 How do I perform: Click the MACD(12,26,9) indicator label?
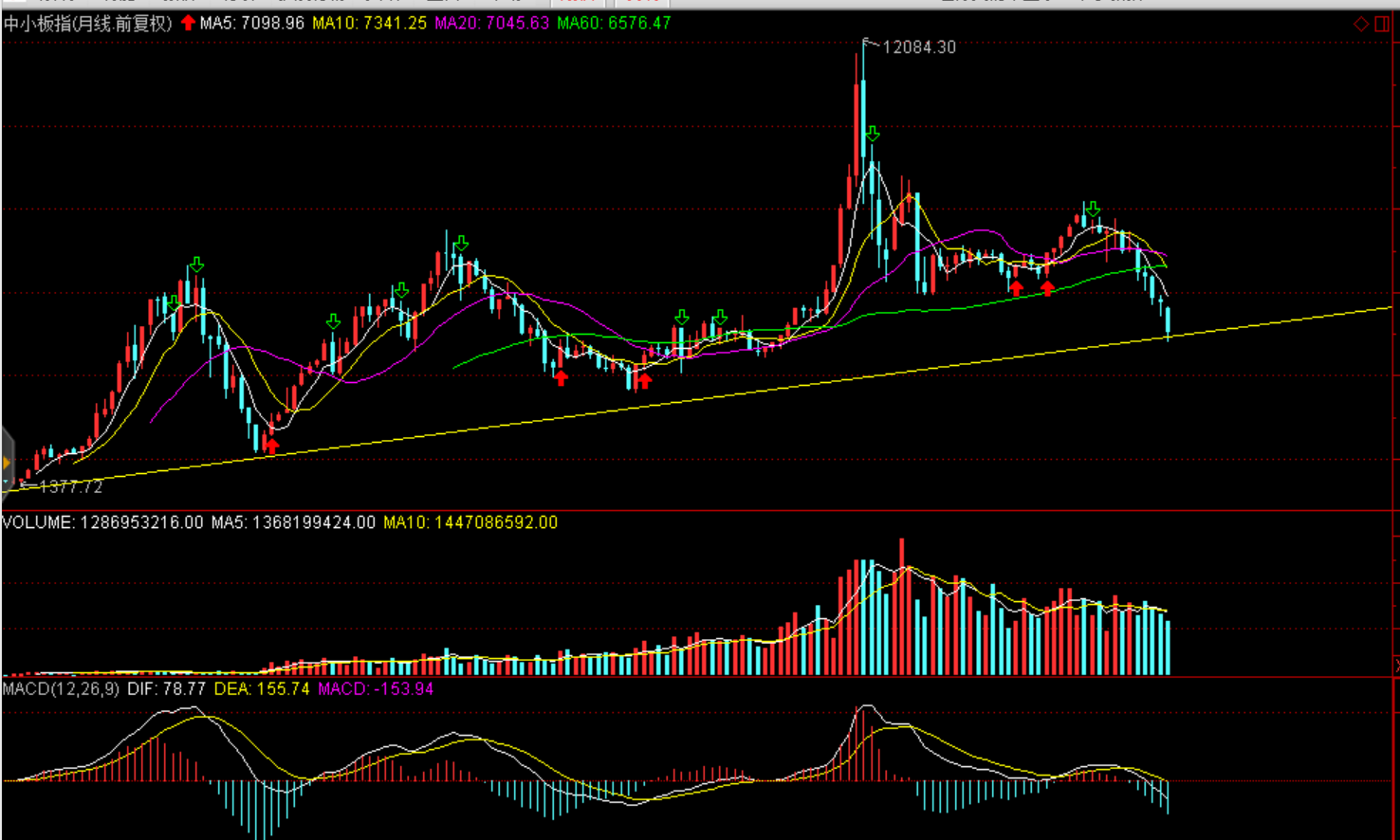click(x=61, y=688)
